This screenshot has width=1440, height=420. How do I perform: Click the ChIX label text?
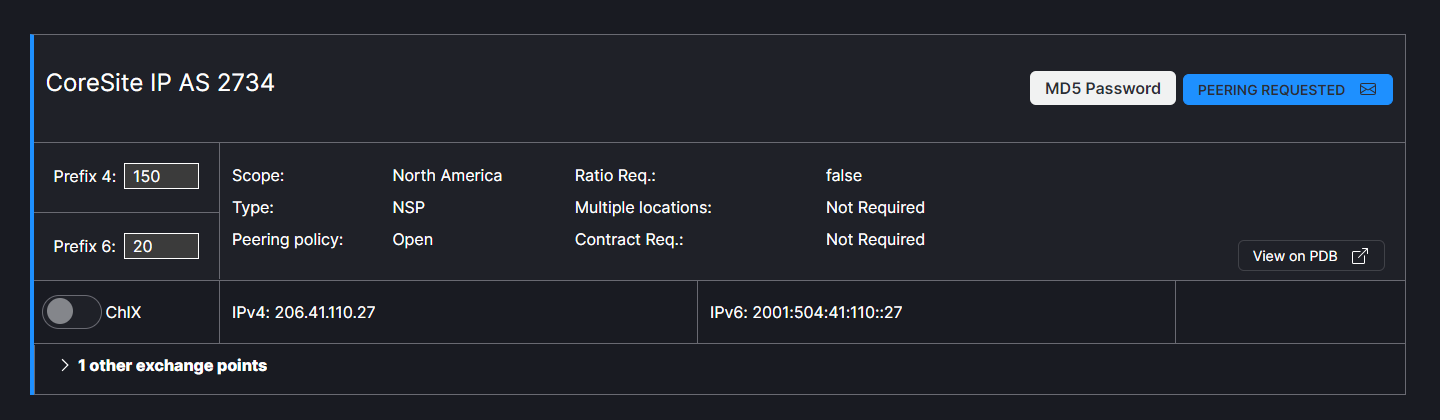[124, 313]
